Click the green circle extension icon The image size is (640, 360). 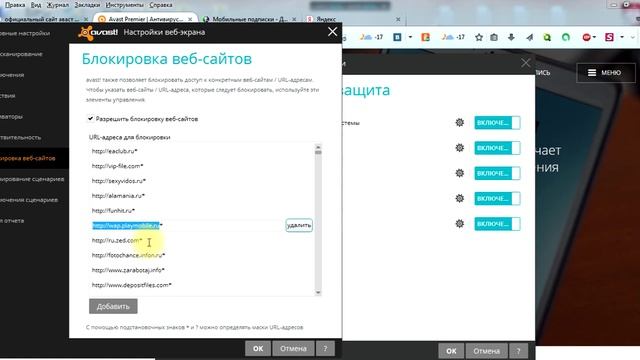coord(566,38)
